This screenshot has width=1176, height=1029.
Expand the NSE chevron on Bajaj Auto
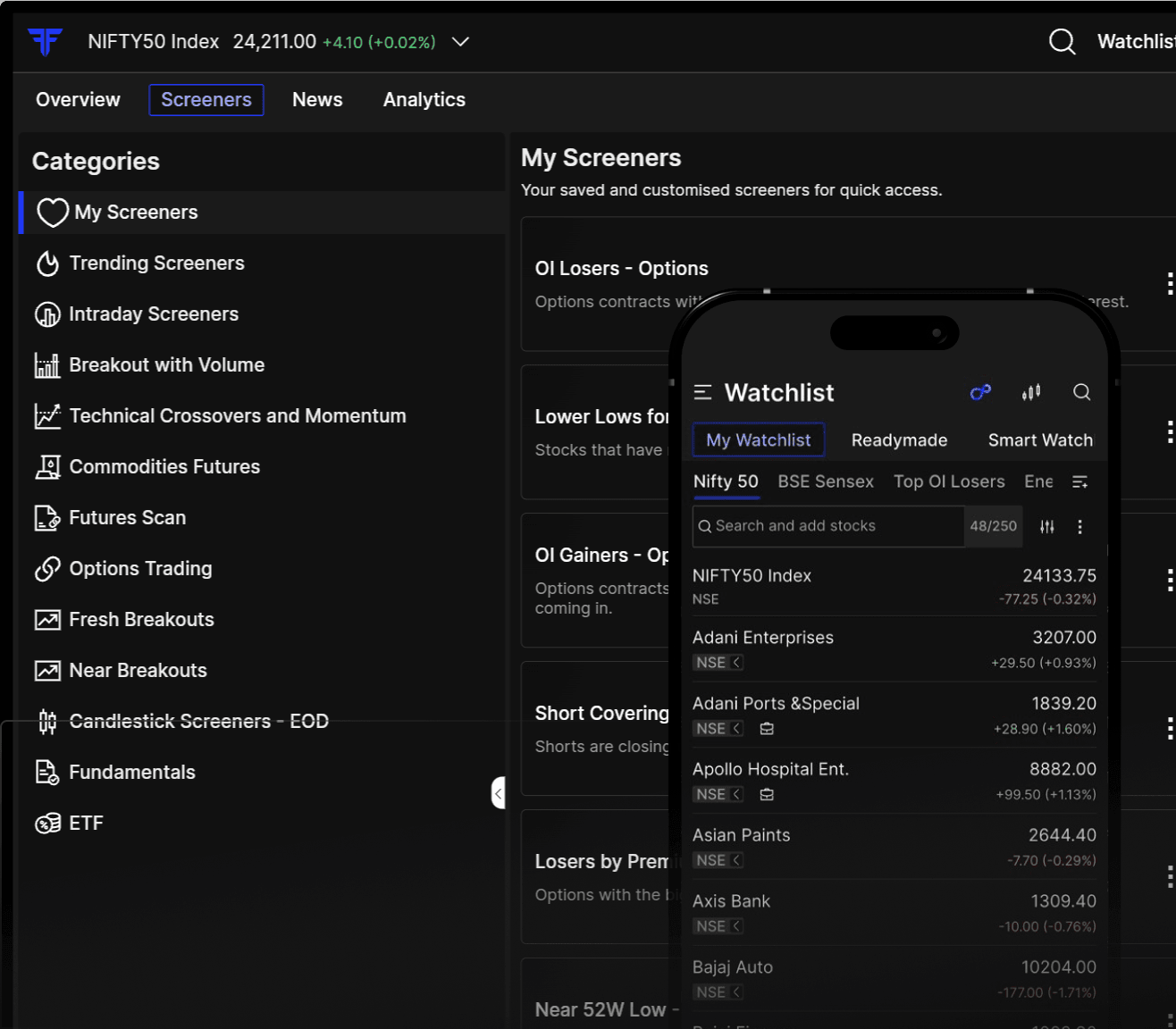736,993
